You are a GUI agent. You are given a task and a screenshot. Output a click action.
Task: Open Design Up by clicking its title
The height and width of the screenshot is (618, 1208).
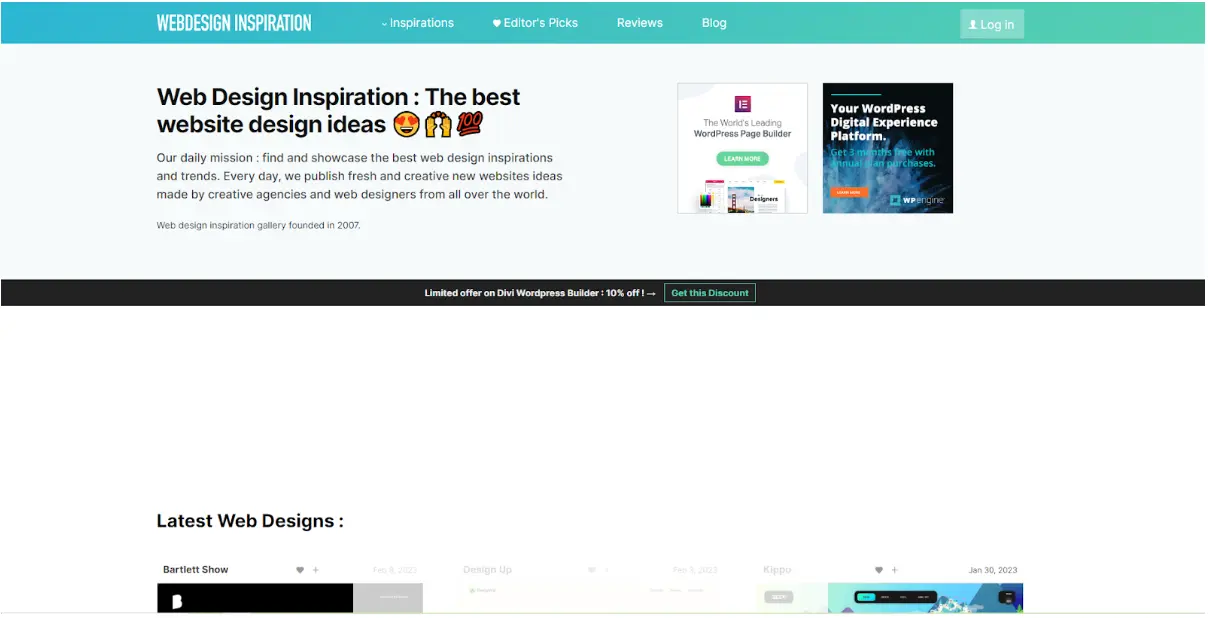pos(487,569)
